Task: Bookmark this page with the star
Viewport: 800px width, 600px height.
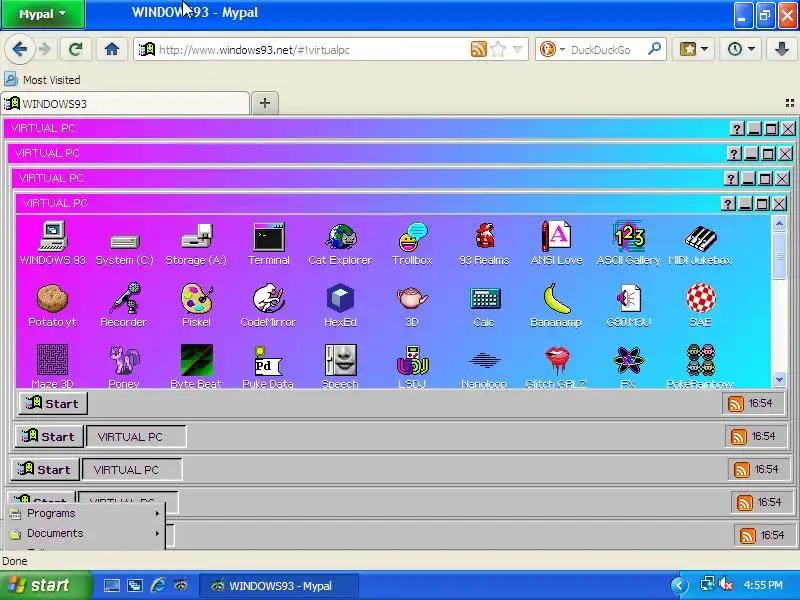Action: [x=498, y=49]
